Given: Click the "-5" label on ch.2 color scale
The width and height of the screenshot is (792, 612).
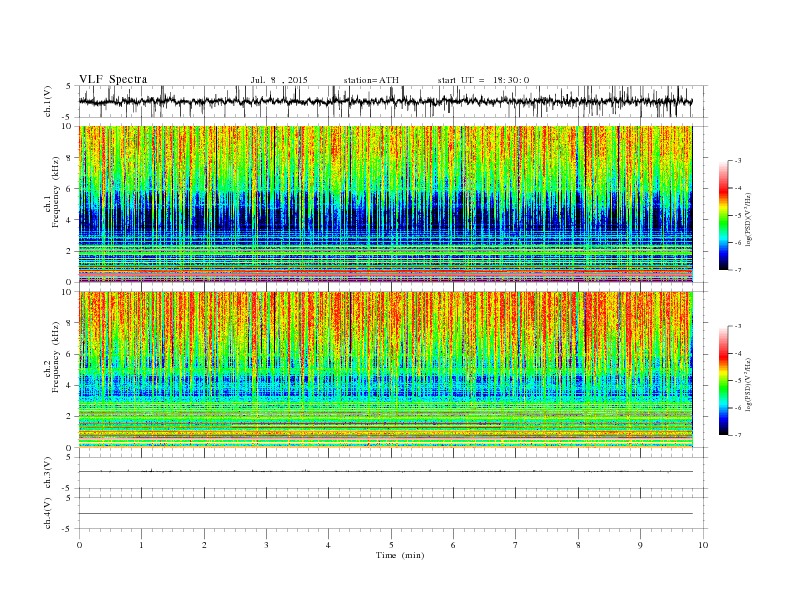Looking at the screenshot, I should [x=738, y=380].
